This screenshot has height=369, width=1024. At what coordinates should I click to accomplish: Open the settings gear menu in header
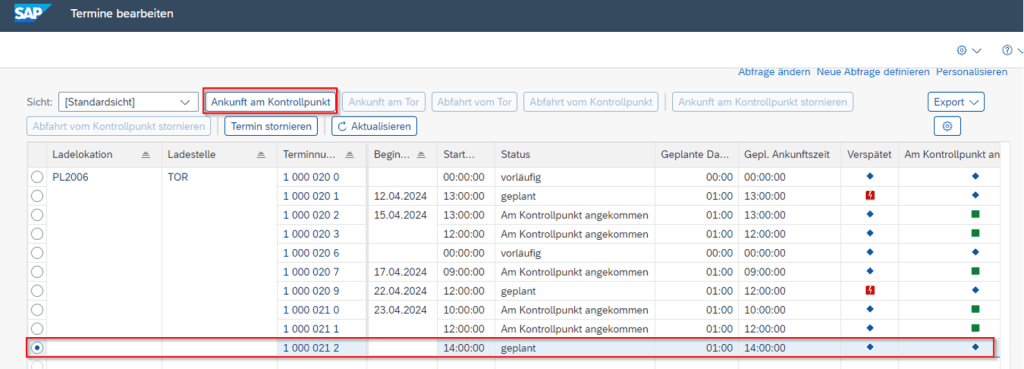[x=969, y=50]
